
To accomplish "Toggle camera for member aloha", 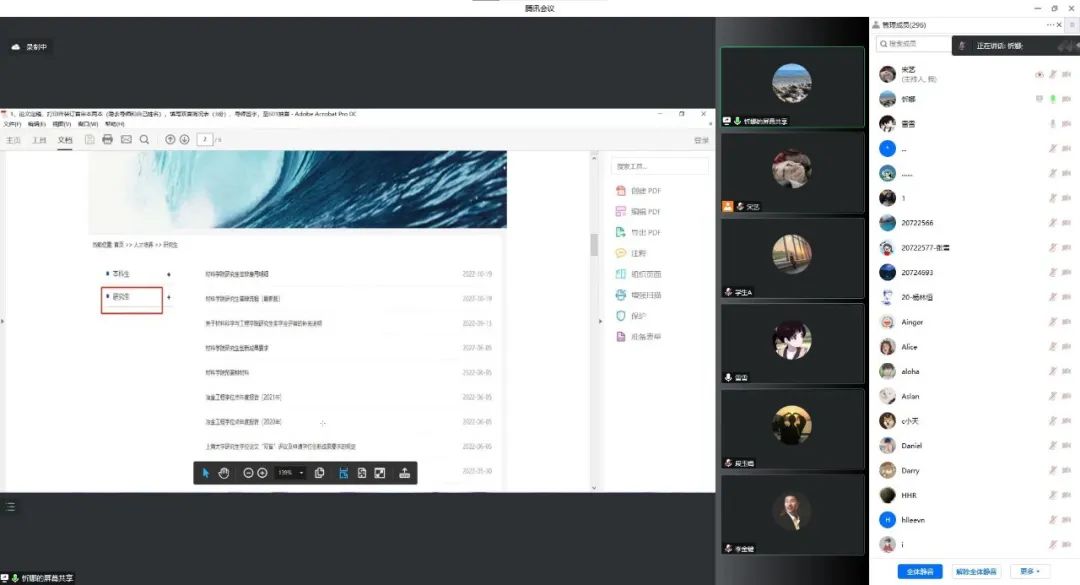I will point(1066,372).
